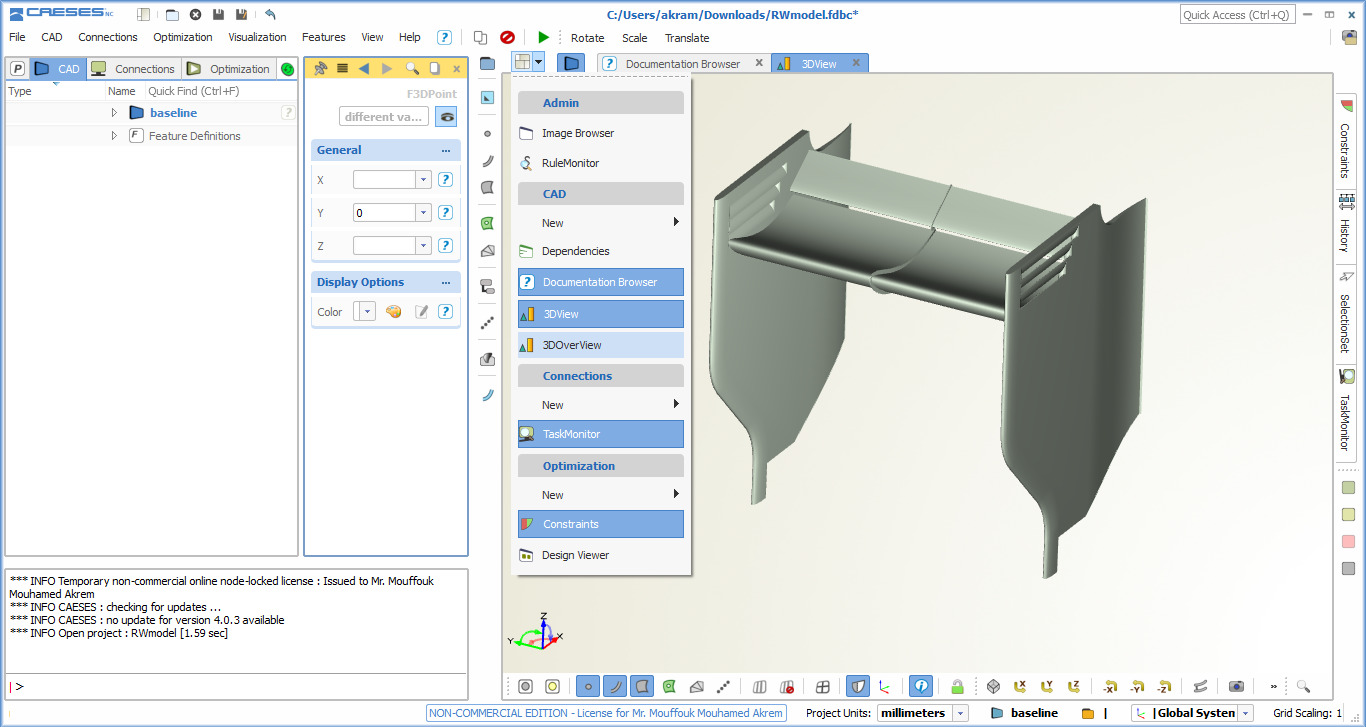This screenshot has height=727, width=1366.
Task: Switch to the Documentation Browser tab
Action: pos(682,64)
